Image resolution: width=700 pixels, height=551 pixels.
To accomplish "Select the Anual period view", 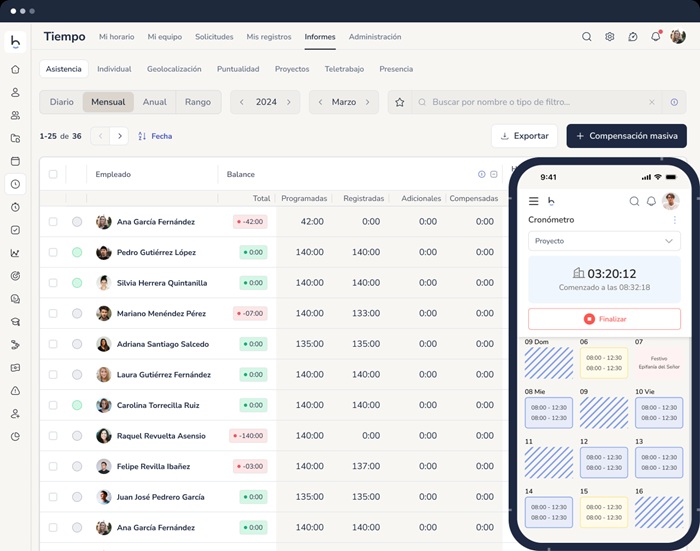I will (x=154, y=102).
